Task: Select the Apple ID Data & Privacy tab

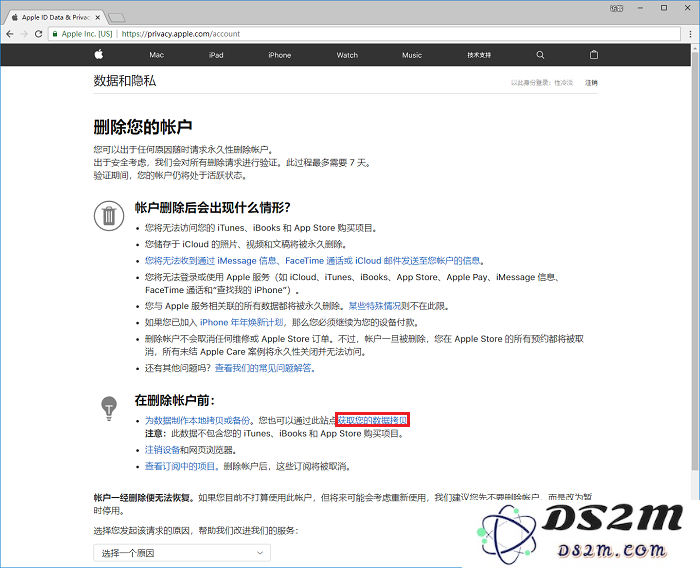Action: point(54,17)
